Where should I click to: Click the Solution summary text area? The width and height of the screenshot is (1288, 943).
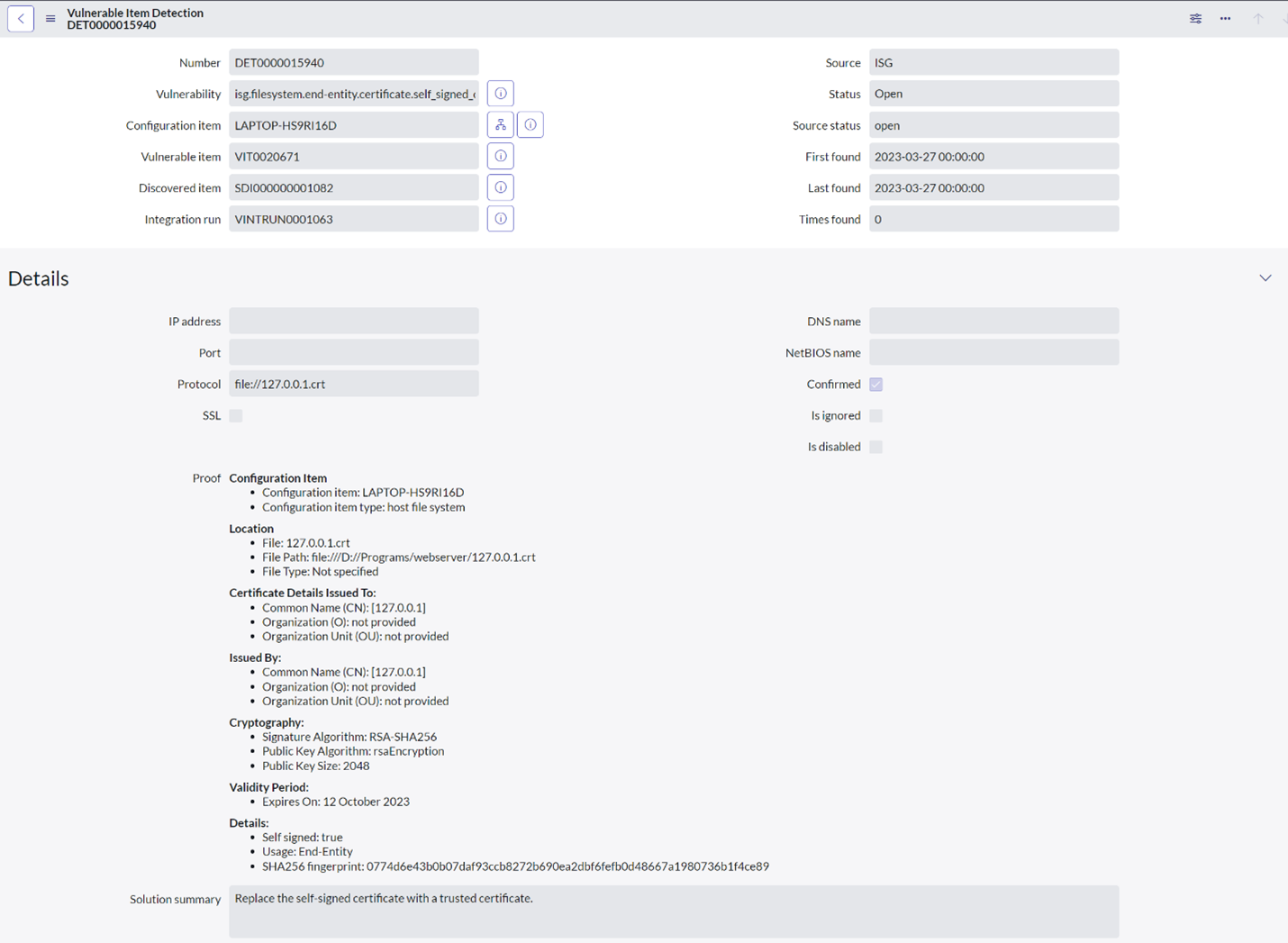pos(674,910)
